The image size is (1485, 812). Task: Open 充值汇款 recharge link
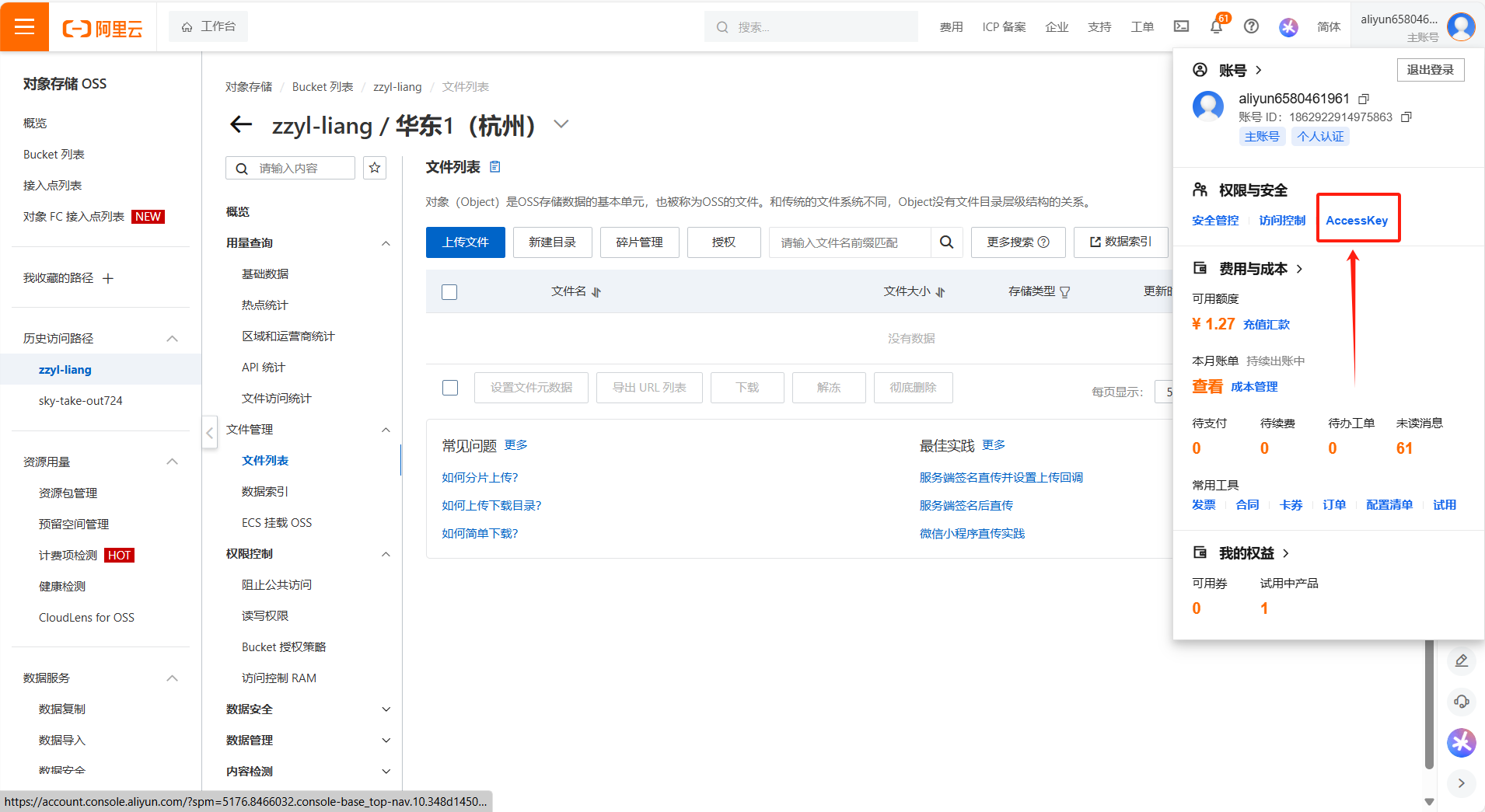point(1266,325)
